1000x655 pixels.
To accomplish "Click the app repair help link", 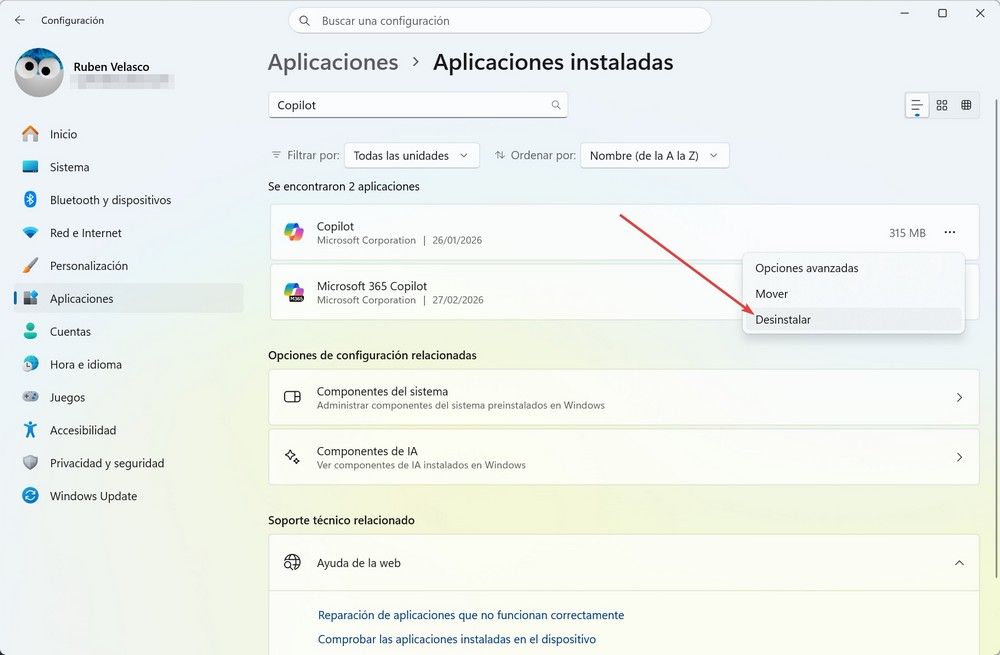I will click(x=469, y=614).
